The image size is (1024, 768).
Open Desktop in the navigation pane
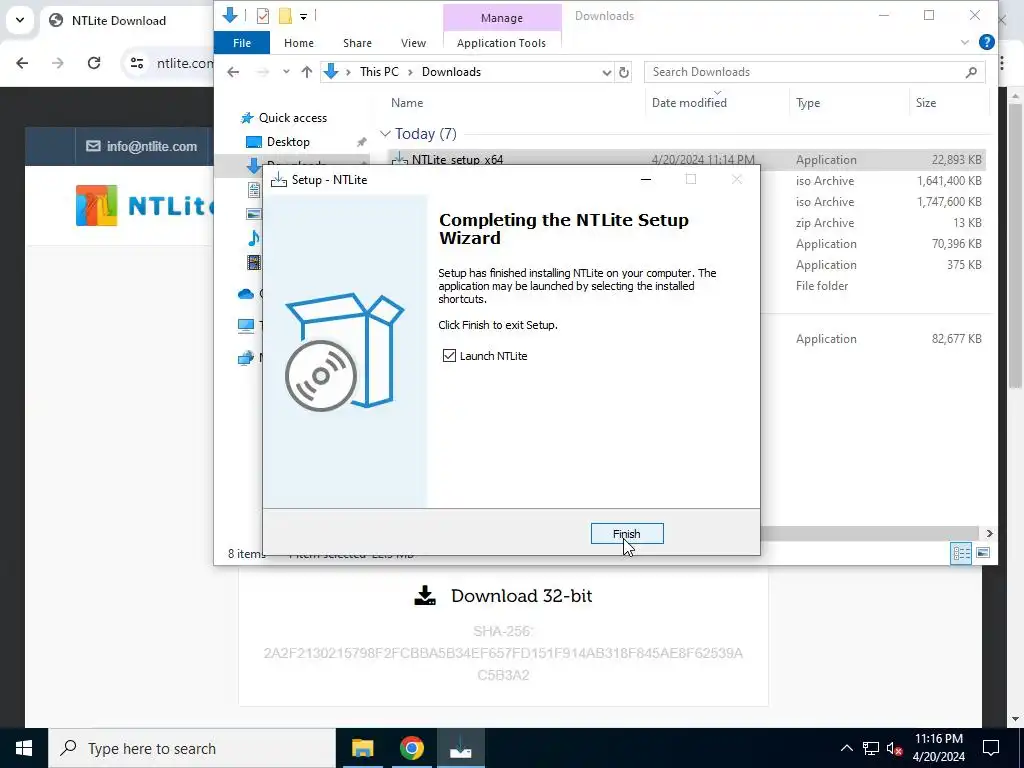(287, 142)
